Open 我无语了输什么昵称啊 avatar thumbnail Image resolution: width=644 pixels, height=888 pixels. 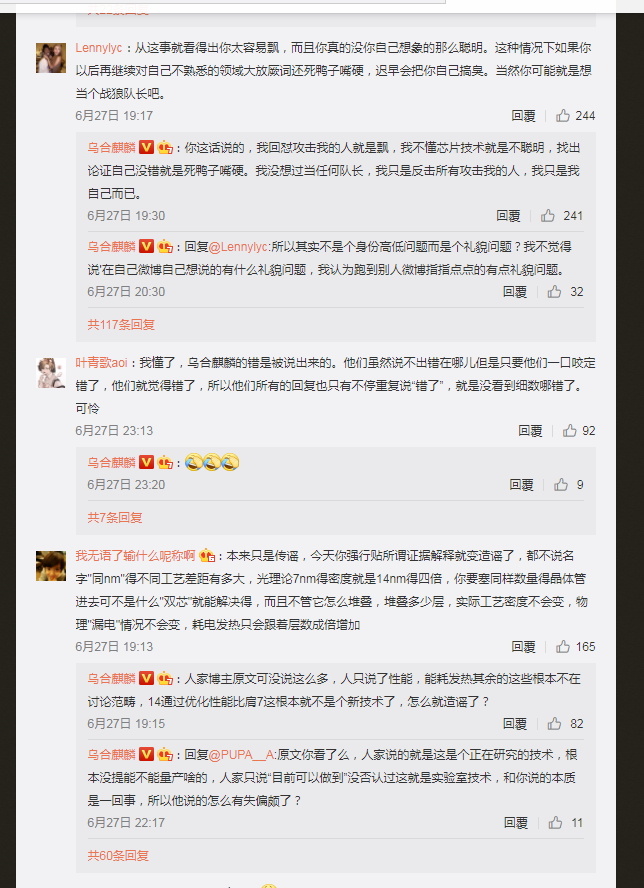tap(51, 565)
